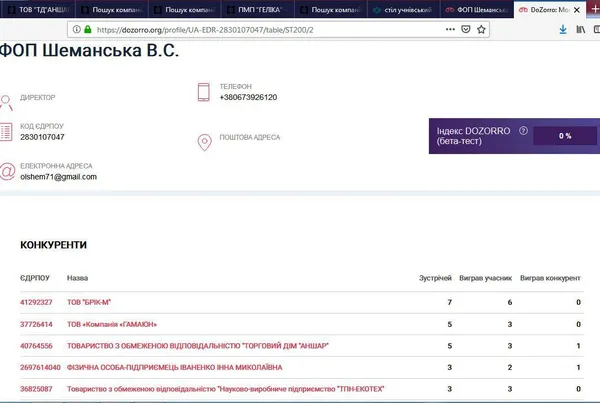
Task: Click competitor wins 1 in АНШАР row
Action: pyautogui.click(x=578, y=346)
